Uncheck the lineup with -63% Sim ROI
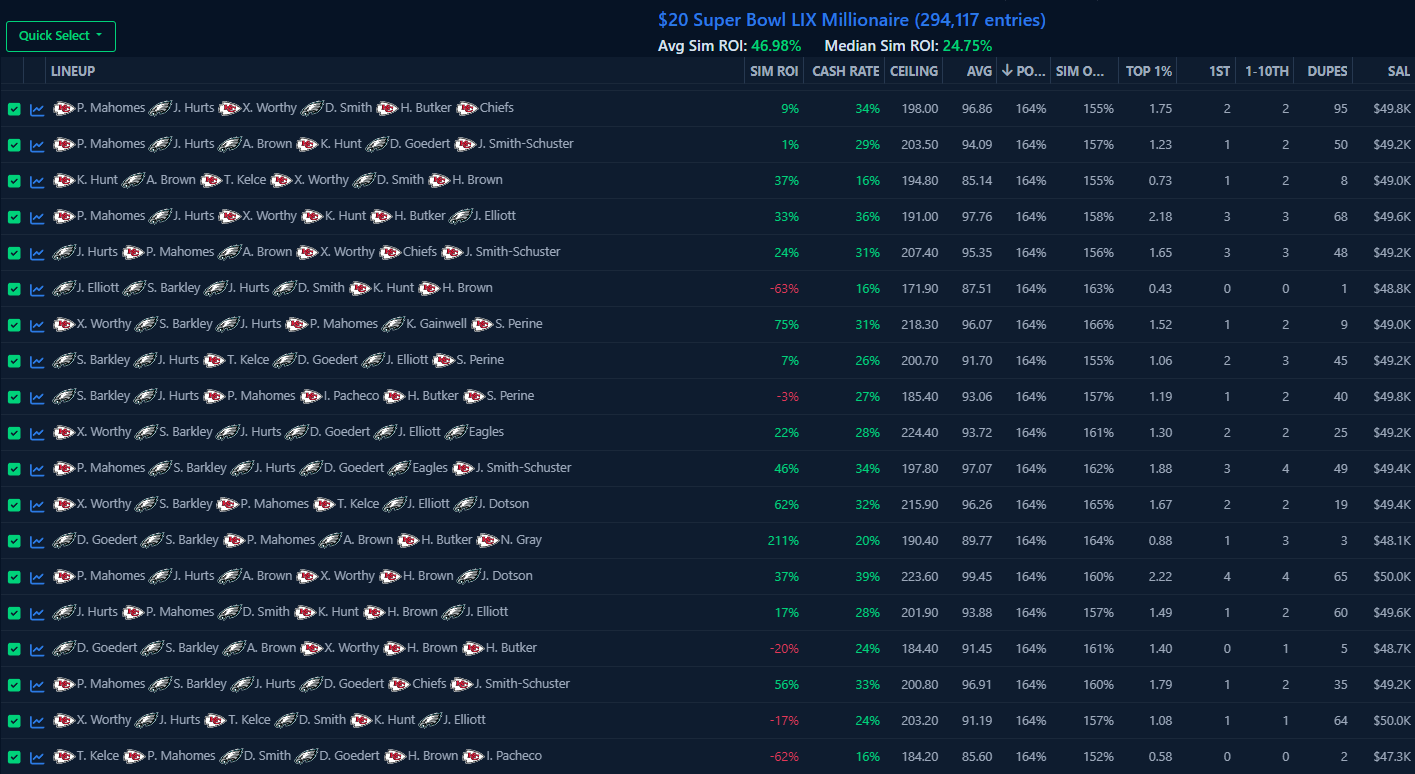This screenshot has width=1415, height=774. pyautogui.click(x=14, y=289)
